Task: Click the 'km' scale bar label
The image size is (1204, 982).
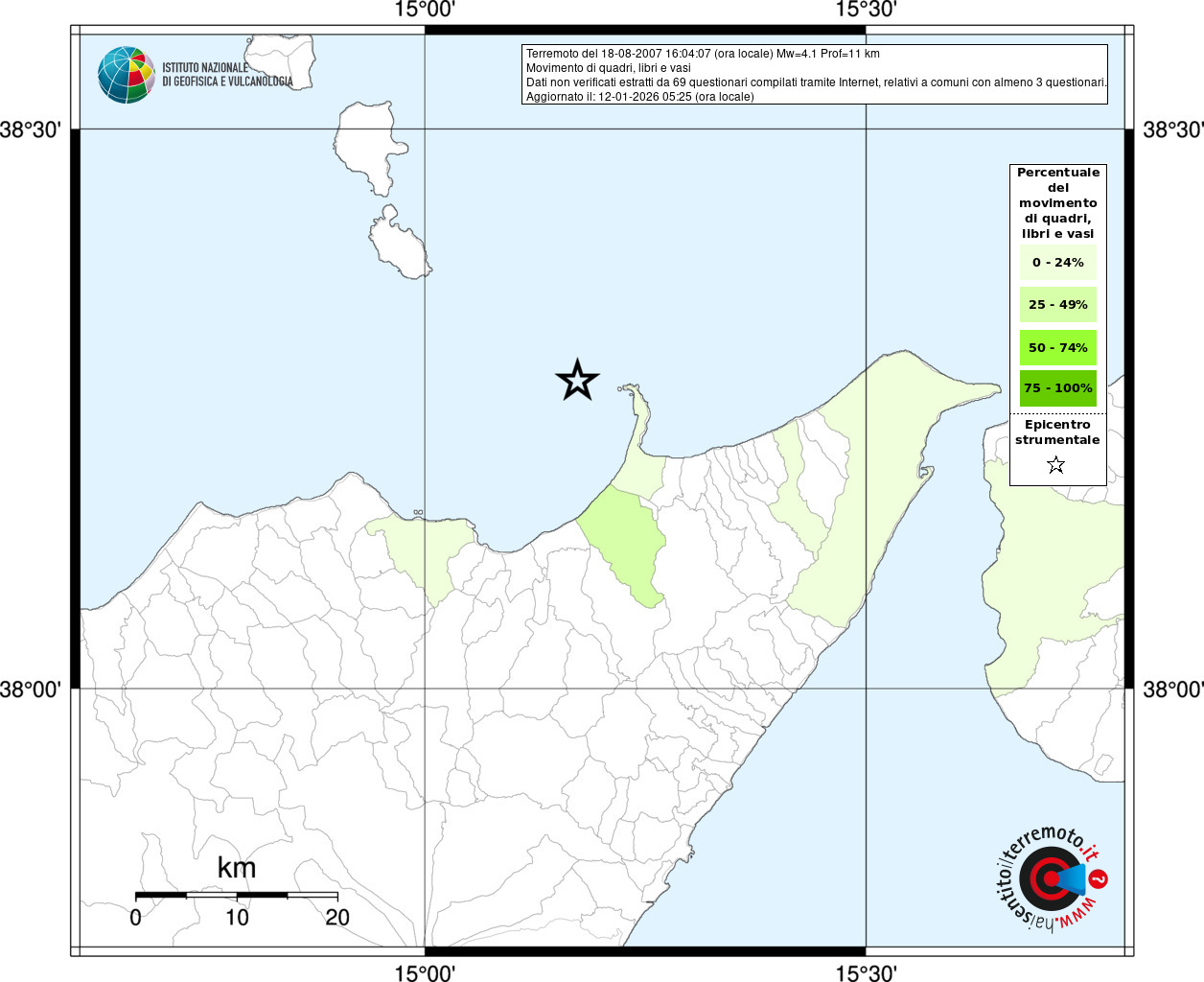Action: (x=237, y=867)
